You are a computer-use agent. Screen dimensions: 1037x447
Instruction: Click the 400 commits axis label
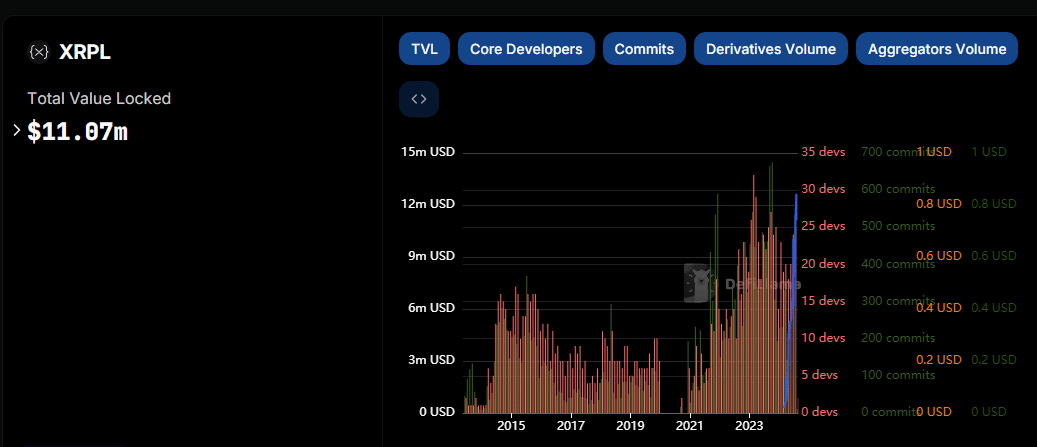pyautogui.click(x=898, y=264)
